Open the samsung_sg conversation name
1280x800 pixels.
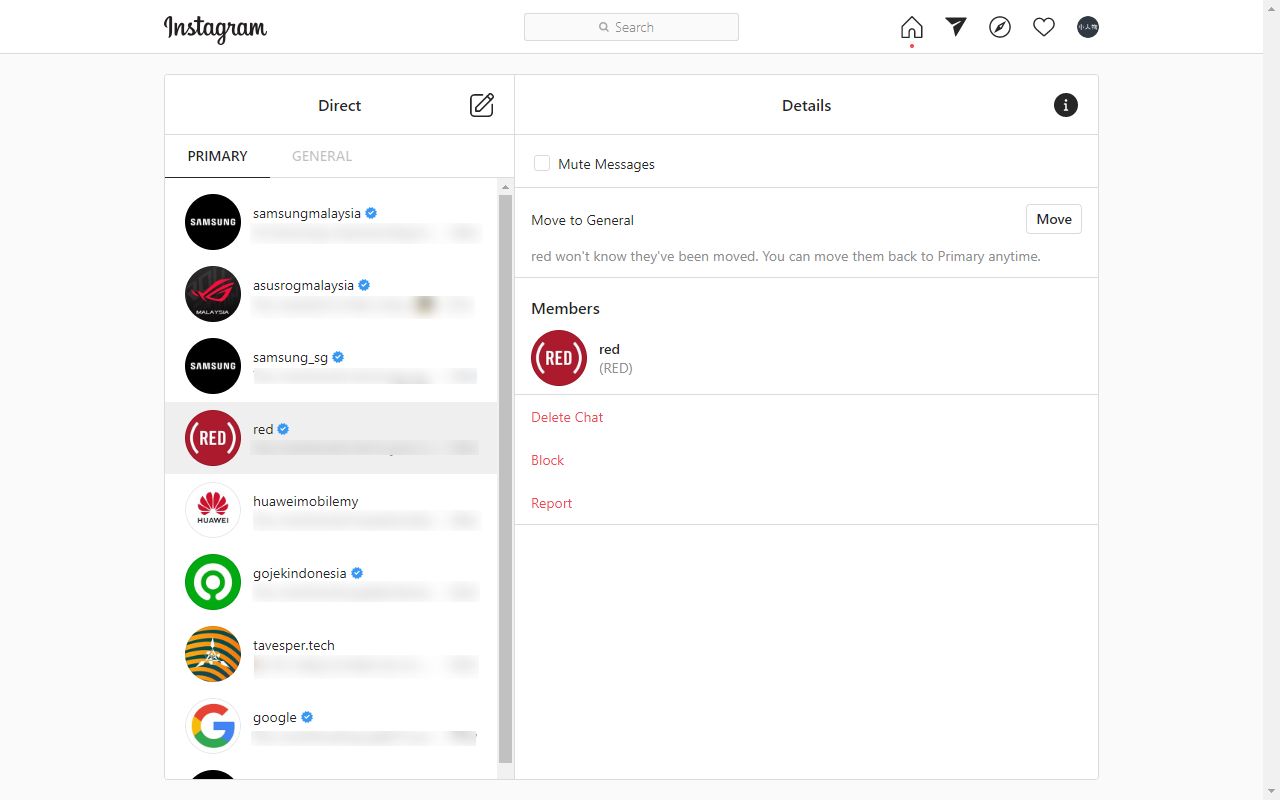(290, 357)
